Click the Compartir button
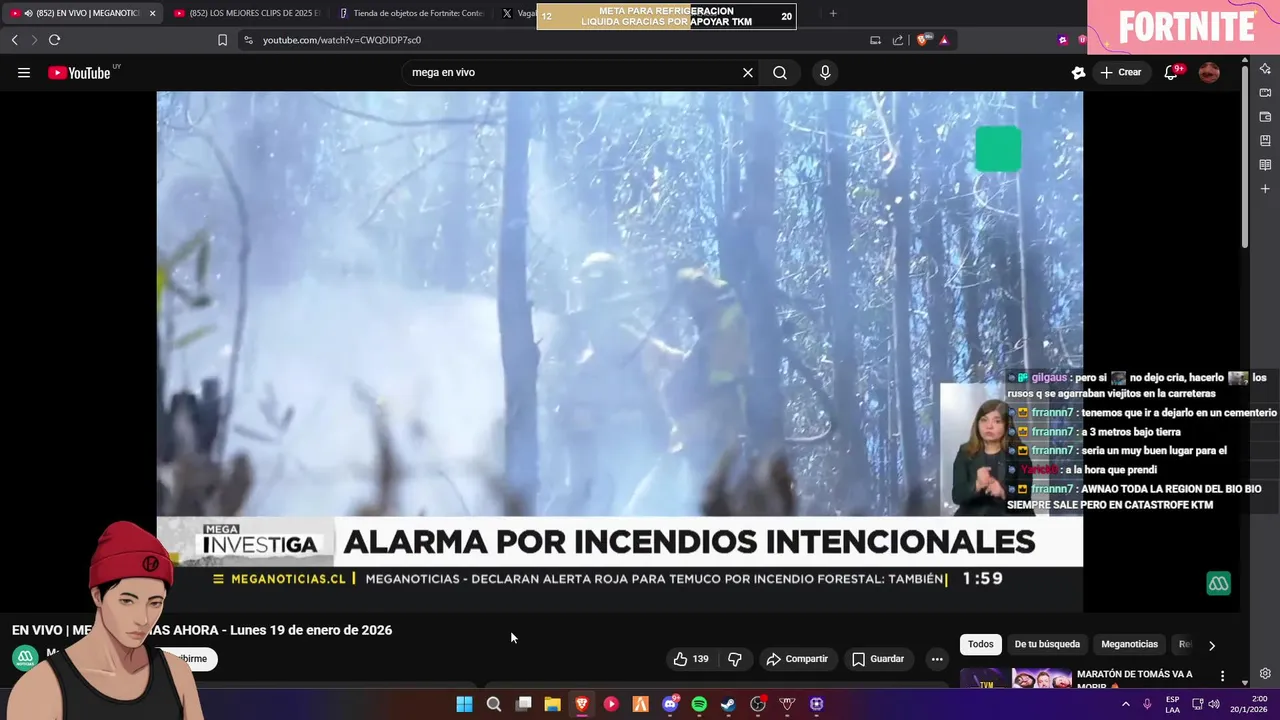This screenshot has width=1280, height=720. click(x=797, y=659)
